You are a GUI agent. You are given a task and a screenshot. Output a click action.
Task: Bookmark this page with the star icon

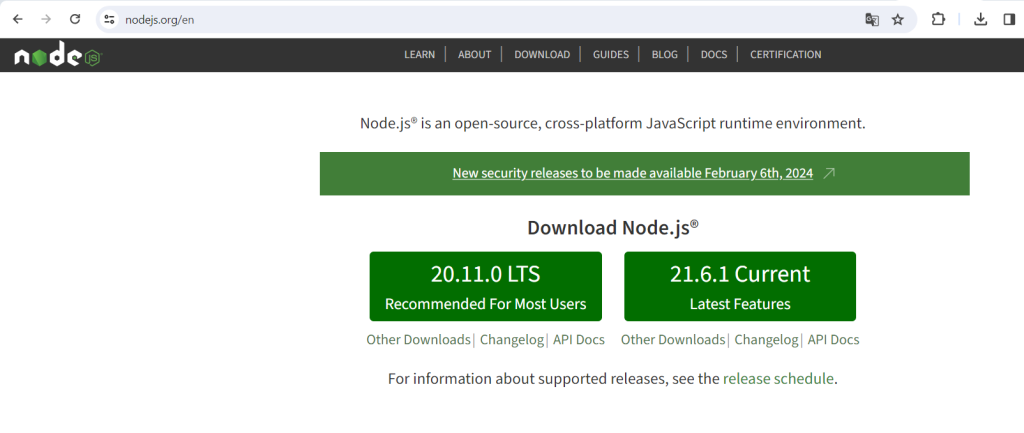click(898, 20)
